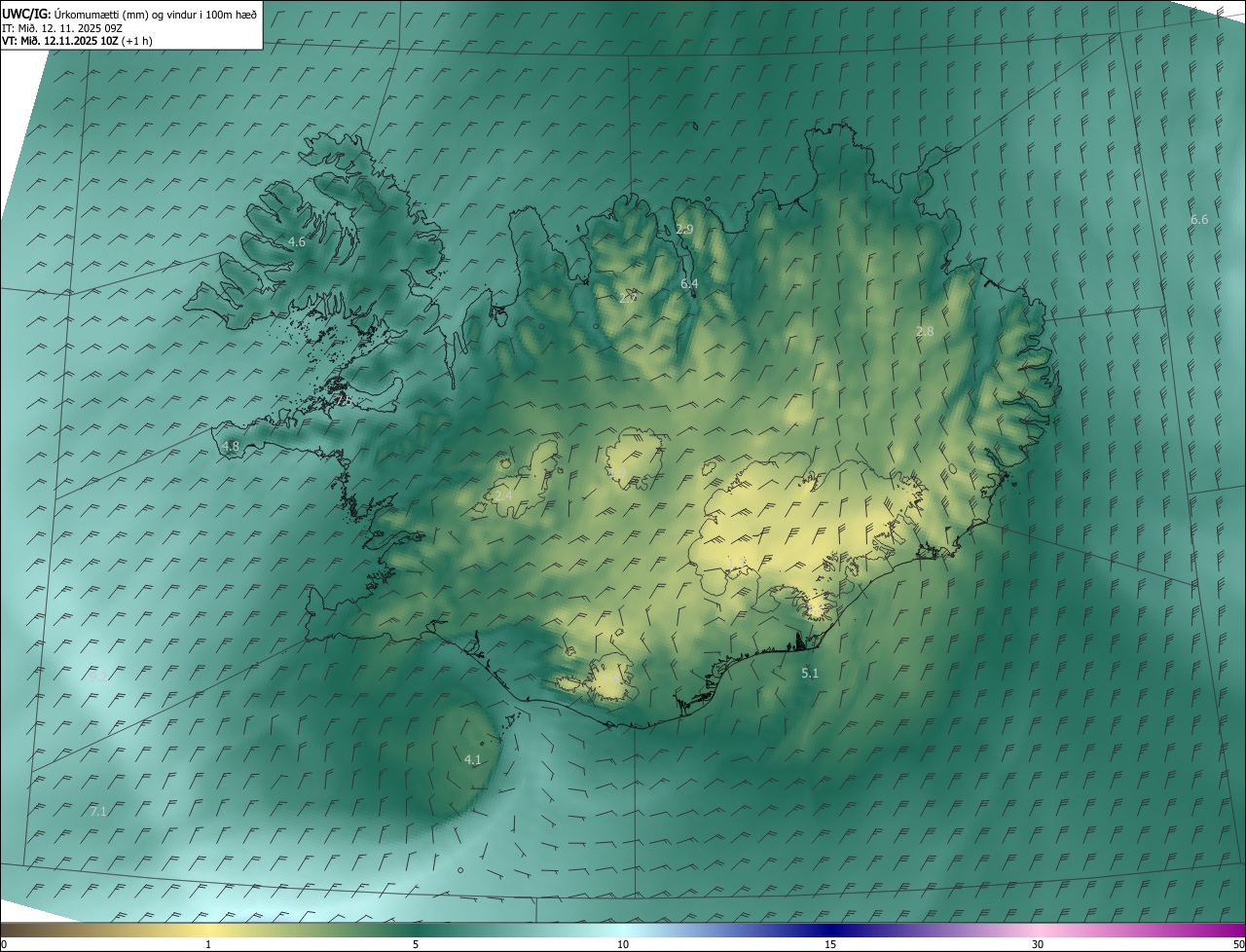The image size is (1246, 952).
Task: Click the "VT: Mið. 12.11.2025 10Z (+1 h)" line
Action: [77, 41]
